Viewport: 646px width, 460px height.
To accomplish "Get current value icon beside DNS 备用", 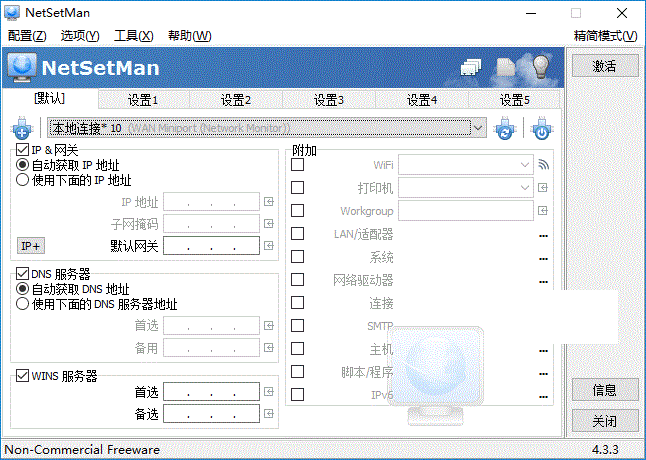I will [x=269, y=348].
